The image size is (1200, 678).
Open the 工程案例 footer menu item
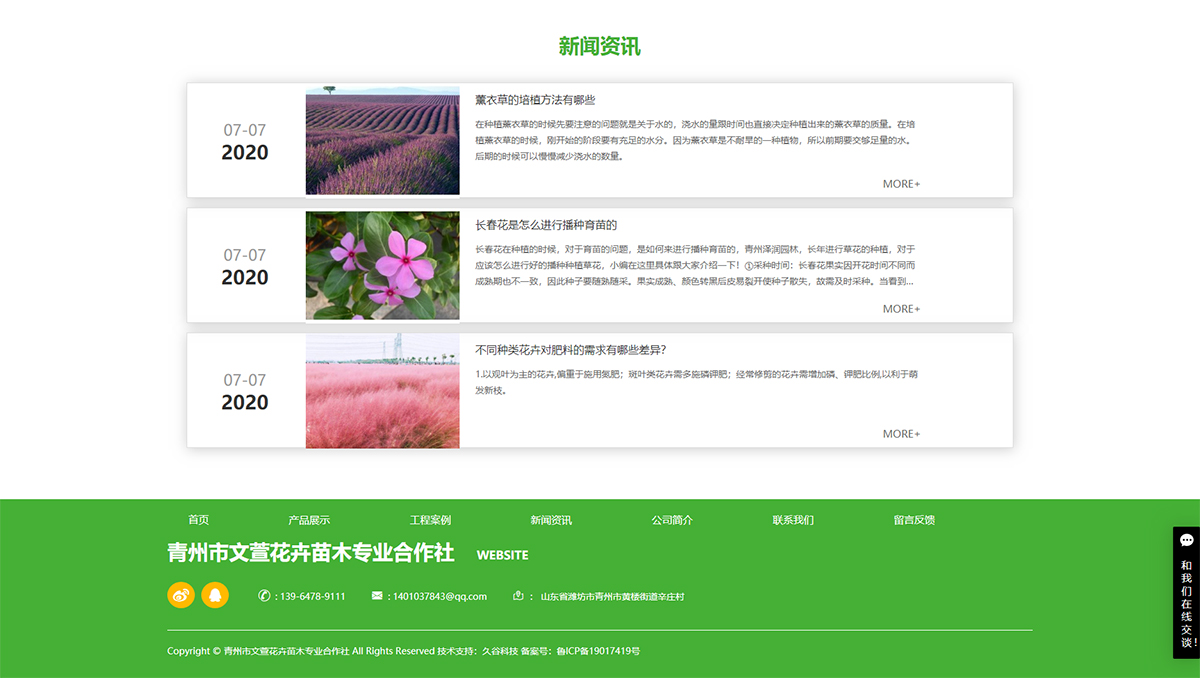point(430,520)
